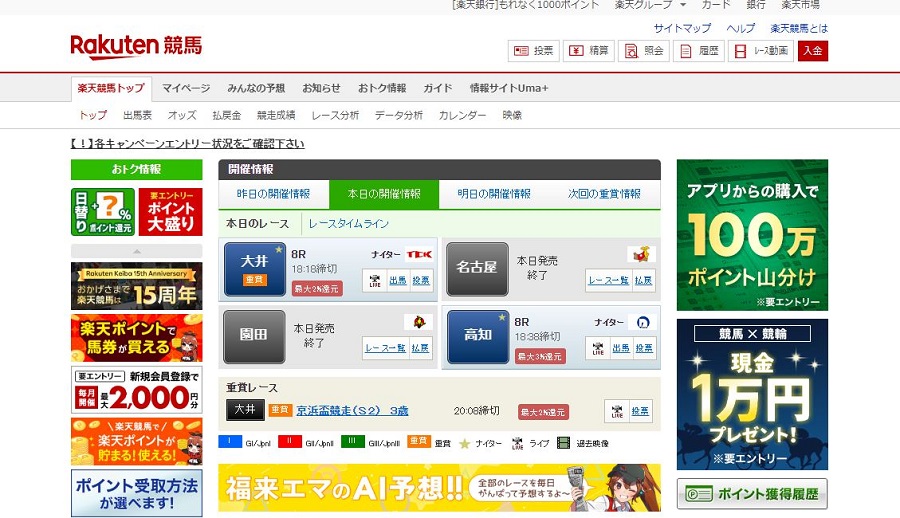Open live video icon for 大井 8R
Viewport: 900px width, 518px height.
pos(375,281)
